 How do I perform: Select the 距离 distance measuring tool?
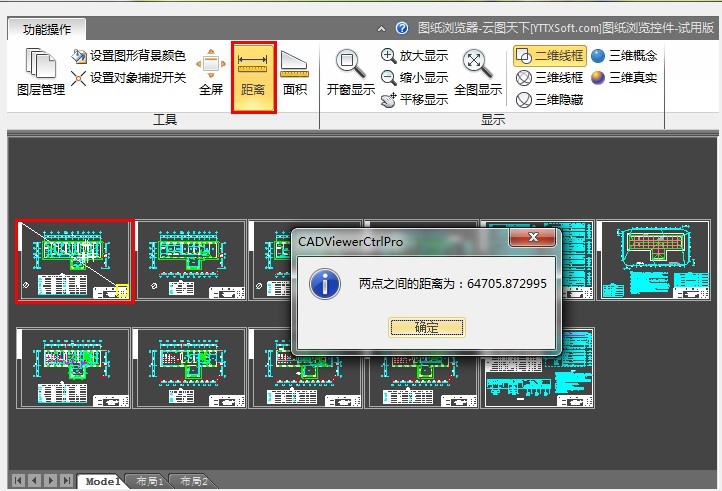point(253,76)
